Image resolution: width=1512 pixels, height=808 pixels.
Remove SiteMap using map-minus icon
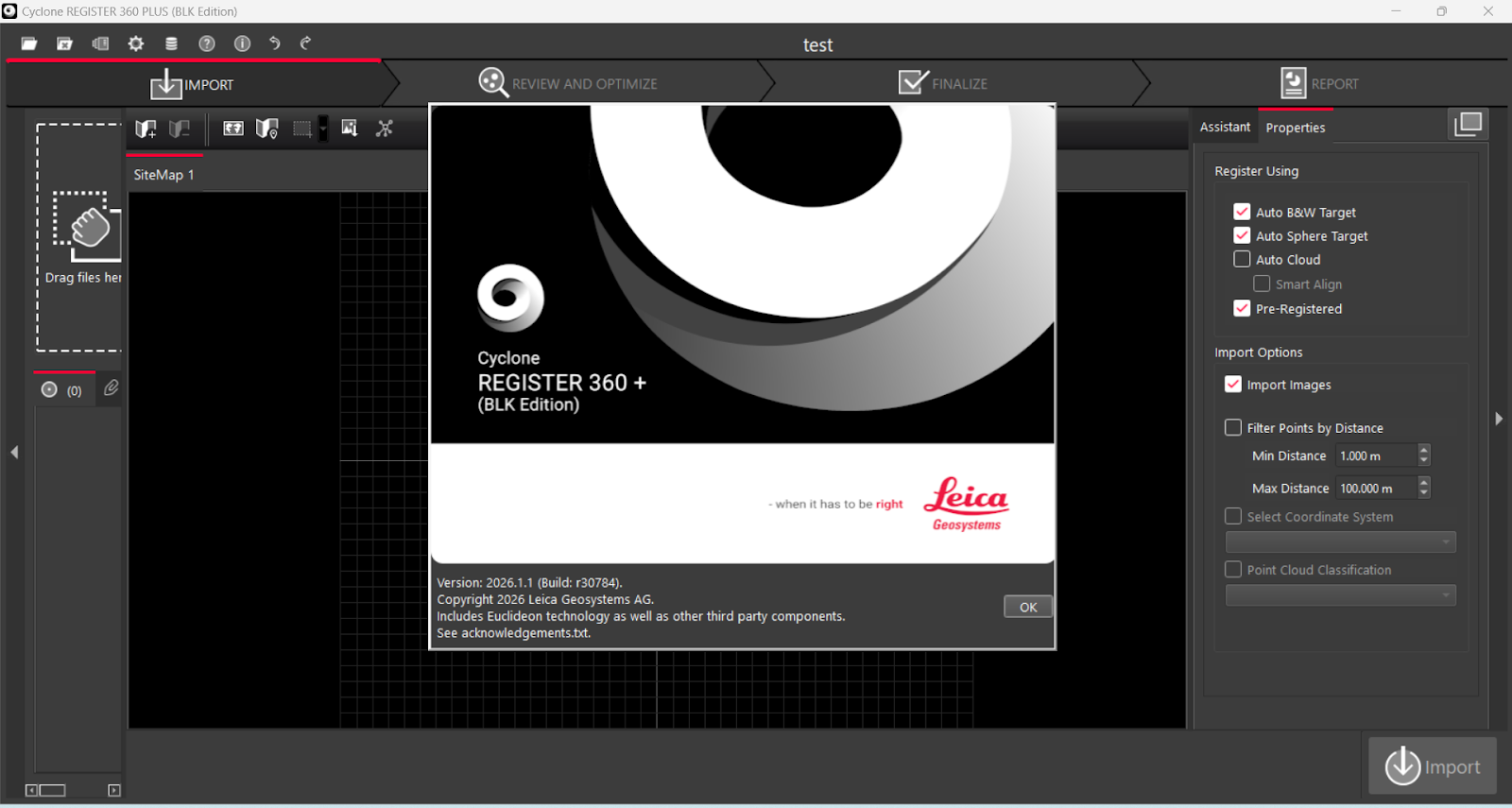(180, 129)
